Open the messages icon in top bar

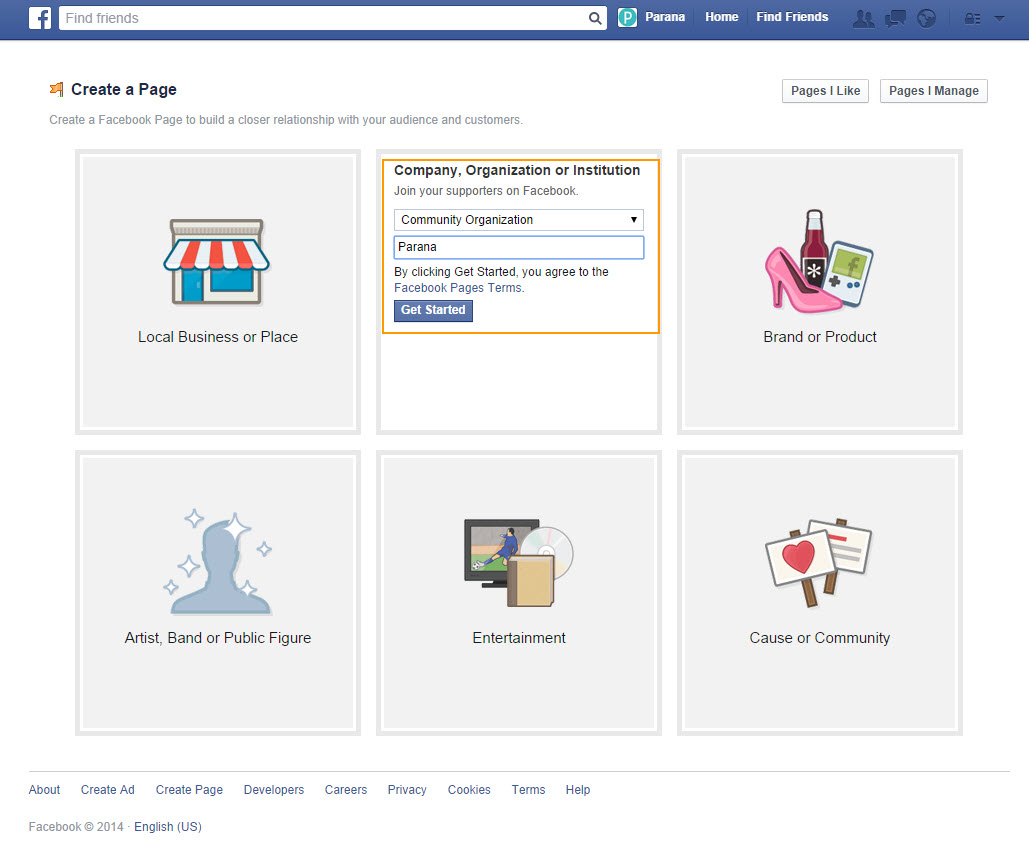click(x=895, y=18)
